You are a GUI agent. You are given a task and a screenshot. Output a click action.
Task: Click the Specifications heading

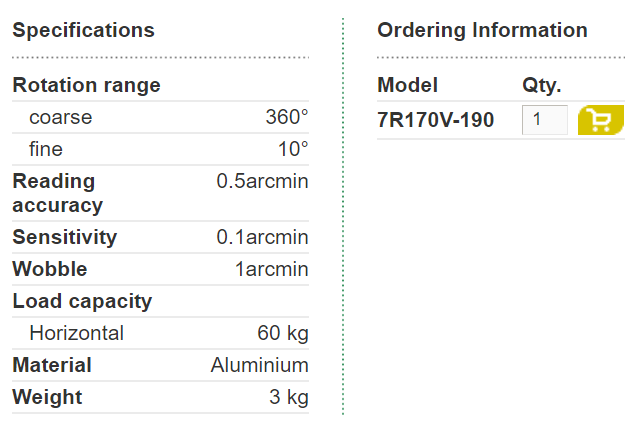coord(83,30)
